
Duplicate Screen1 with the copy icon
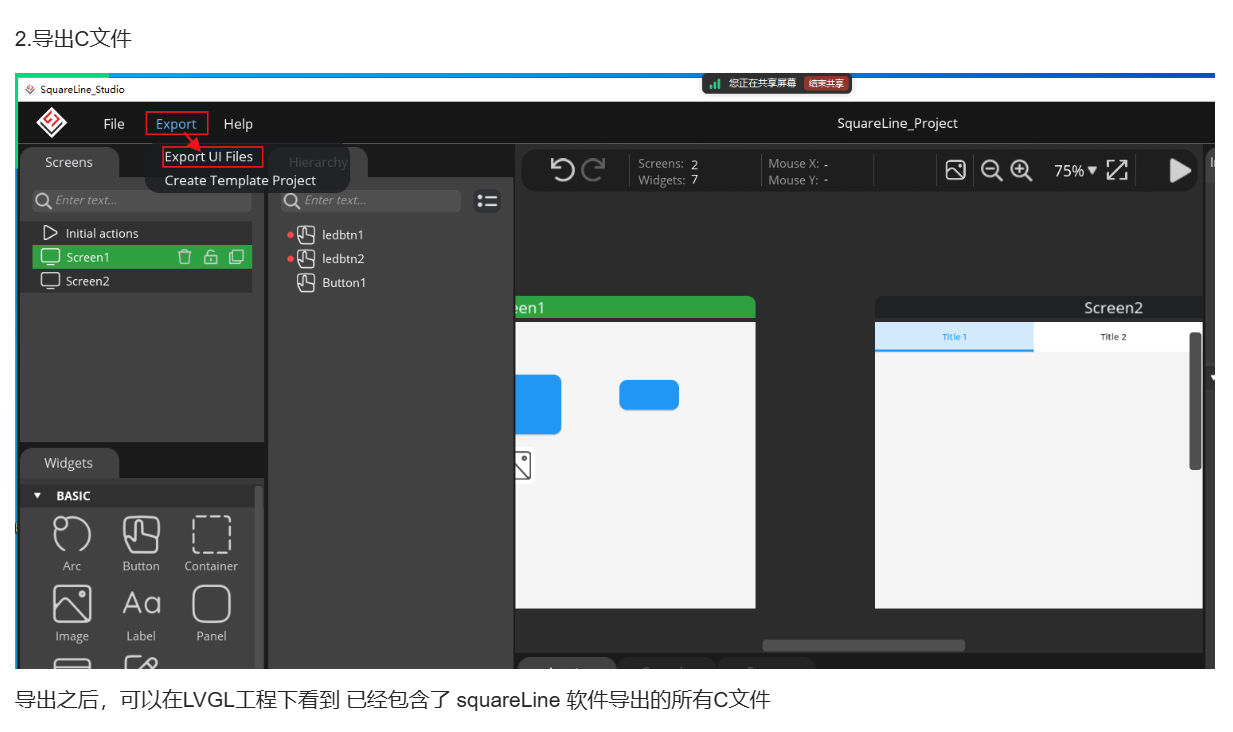(x=236, y=257)
